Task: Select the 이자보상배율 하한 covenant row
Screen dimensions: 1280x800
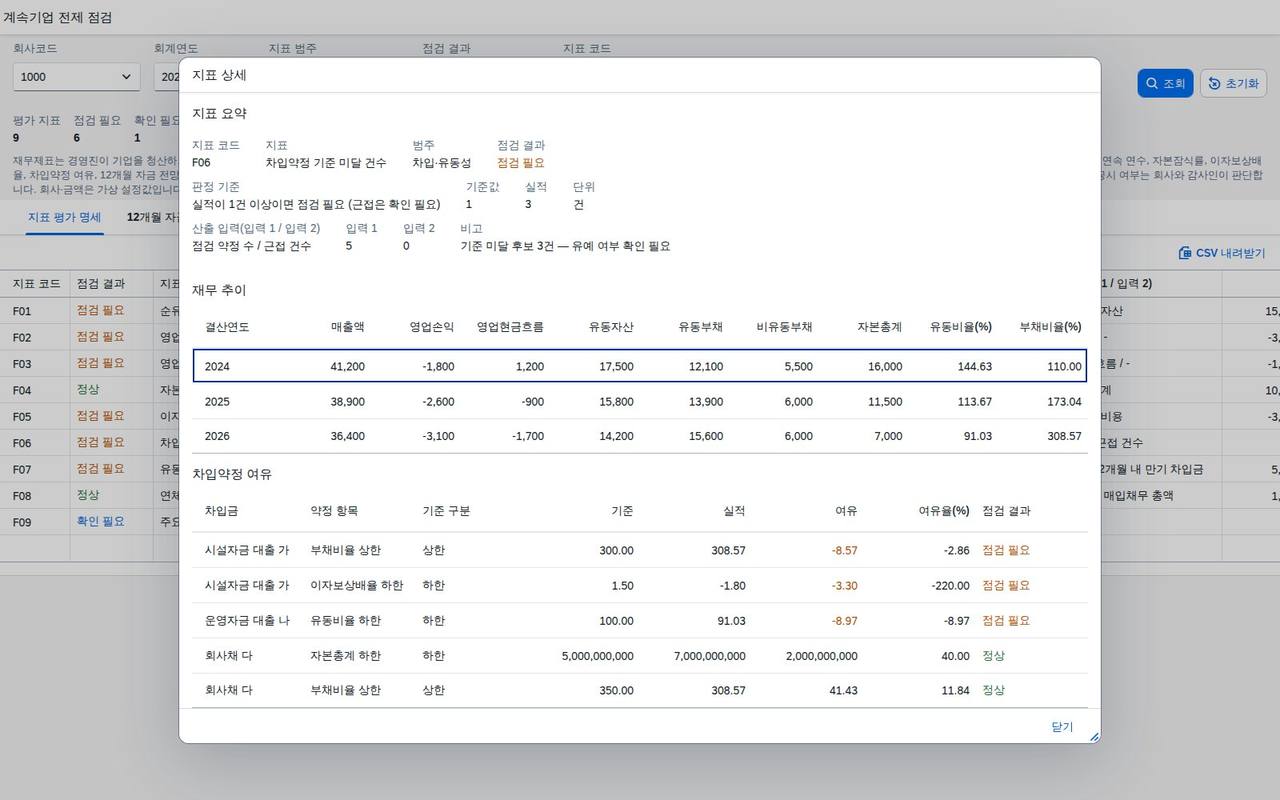Action: tap(640, 585)
